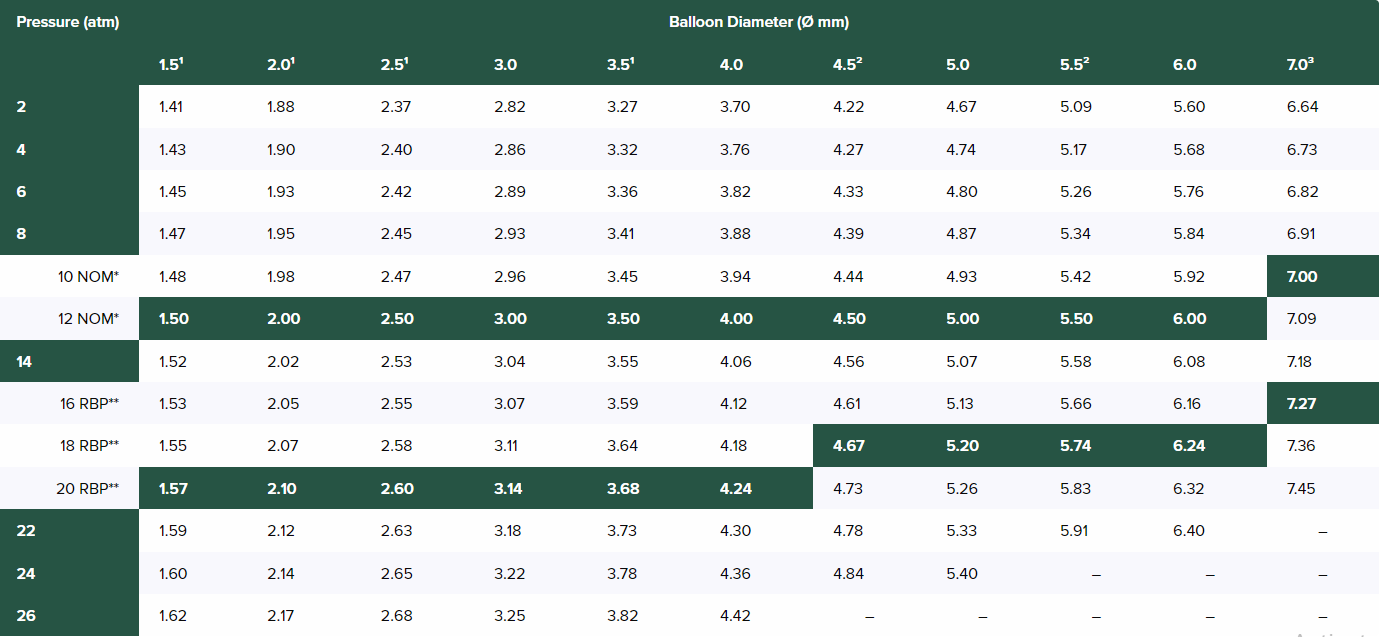Viewport: 1383px width, 637px height.
Task: Click the 18 RBP** pressure row label
Action: [x=89, y=446]
